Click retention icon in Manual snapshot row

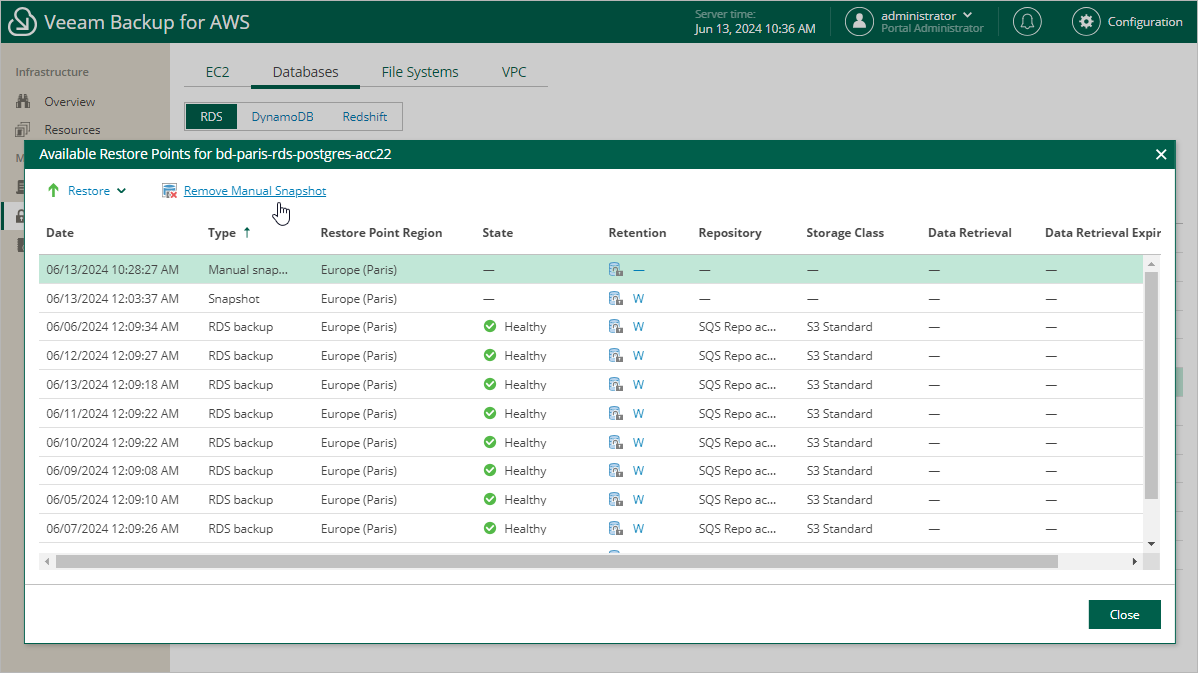[615, 269]
